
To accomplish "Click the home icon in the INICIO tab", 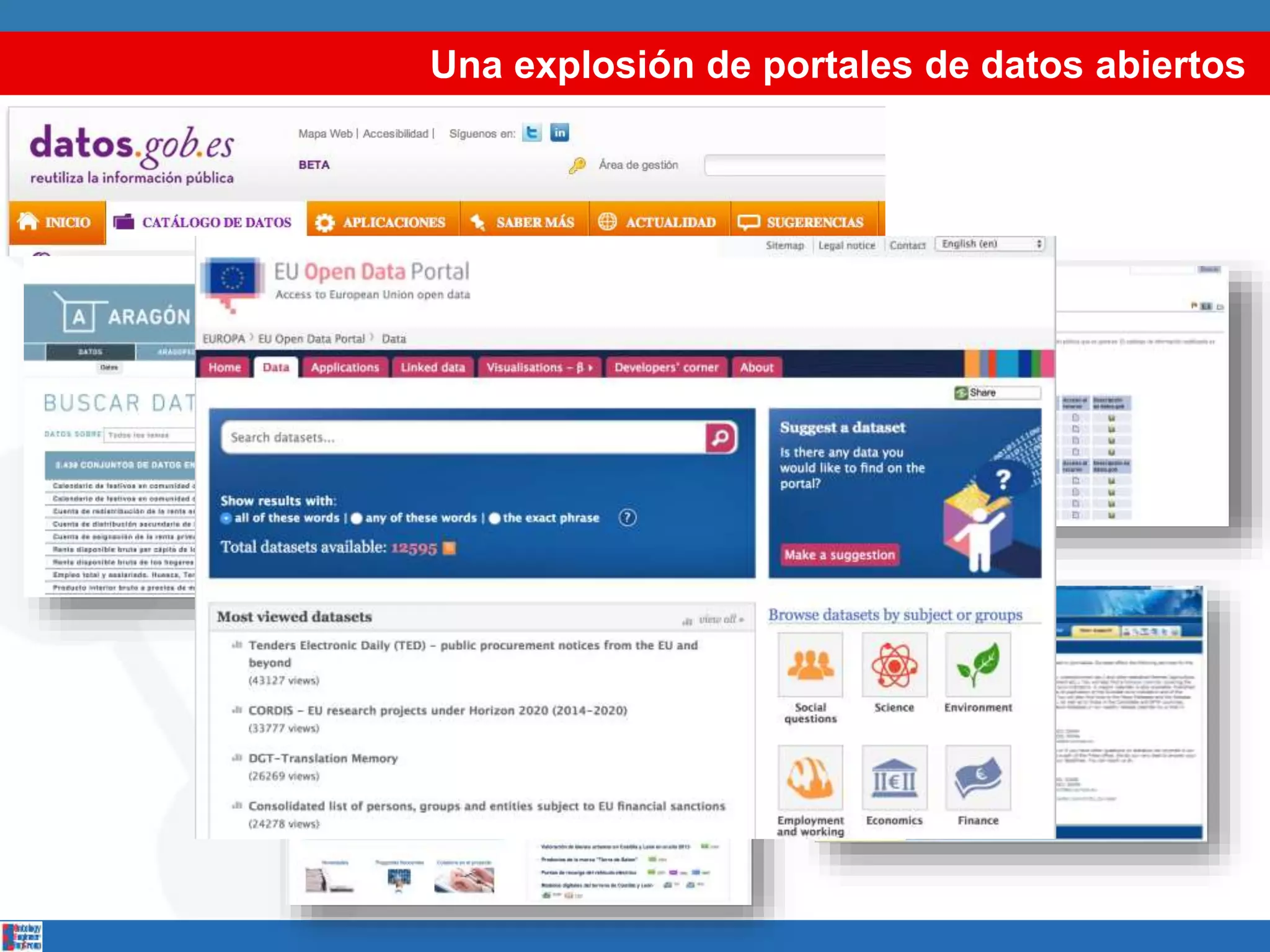I will [28, 221].
